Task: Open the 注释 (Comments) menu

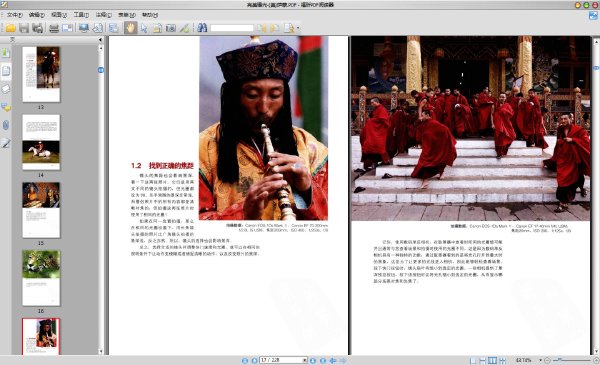Action: click(x=103, y=15)
